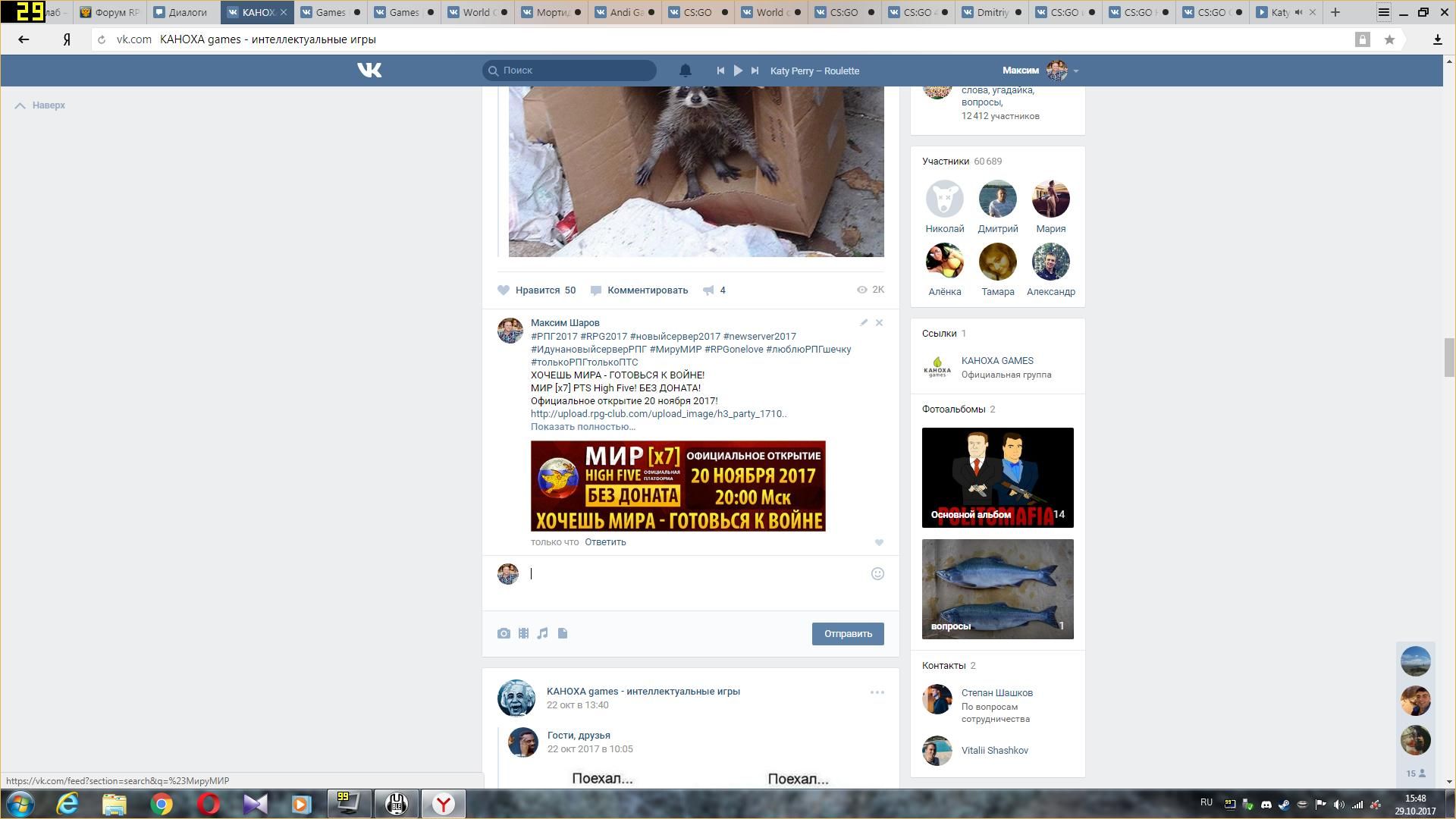This screenshot has width=1456, height=819.
Task: Play the Katy Perry track
Action: tap(738, 71)
